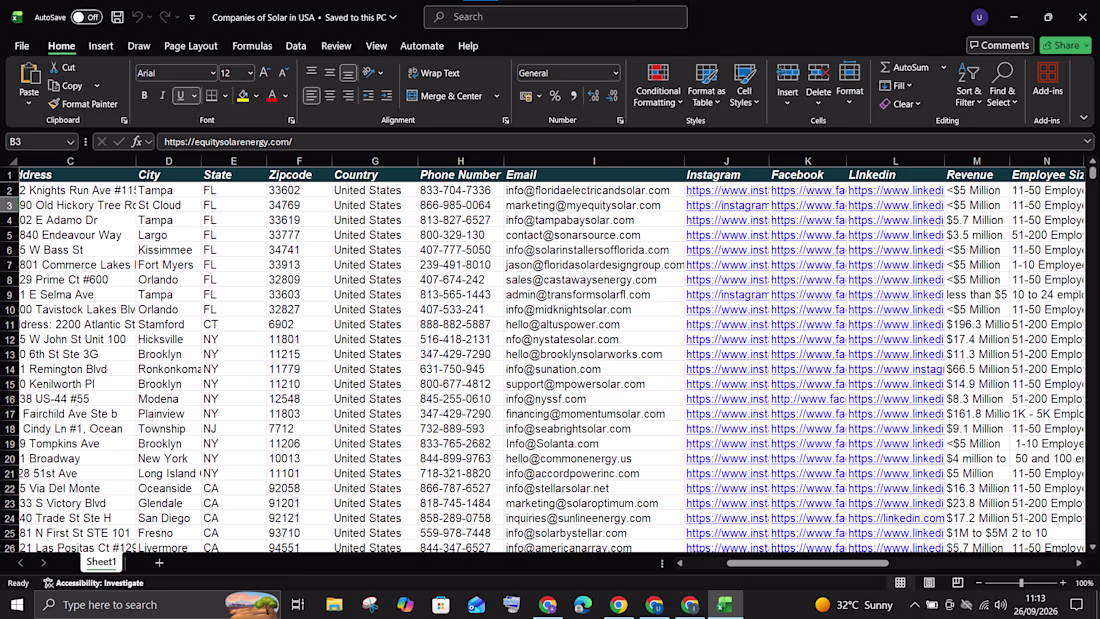
Task: Open Sort & Filter
Action: click(968, 85)
